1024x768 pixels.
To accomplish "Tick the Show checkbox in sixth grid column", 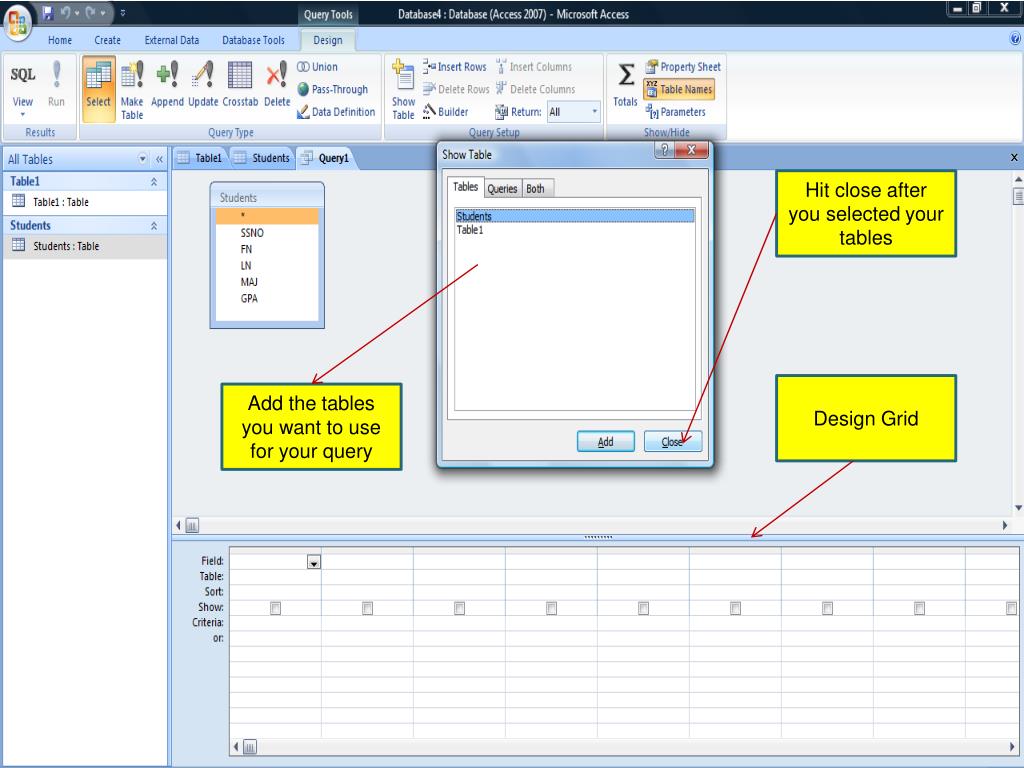I will pyautogui.click(x=735, y=608).
